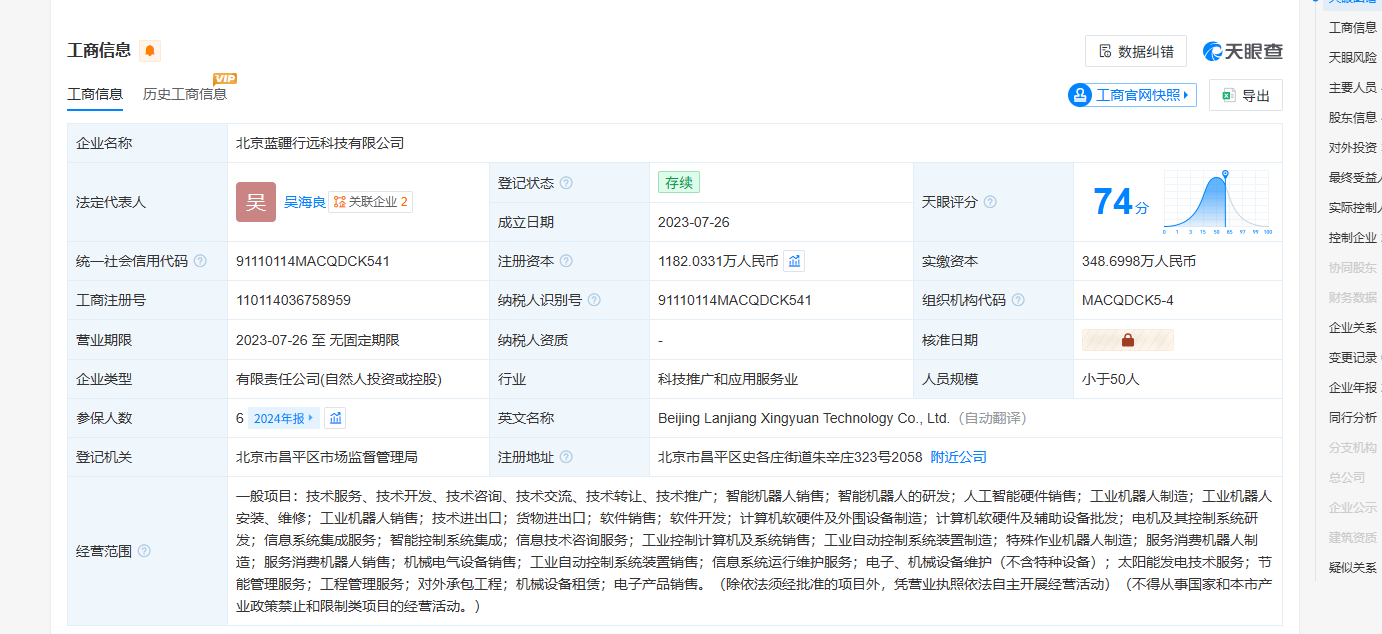
Task: Open the 附近公司 link after the address
Action: 958,457
